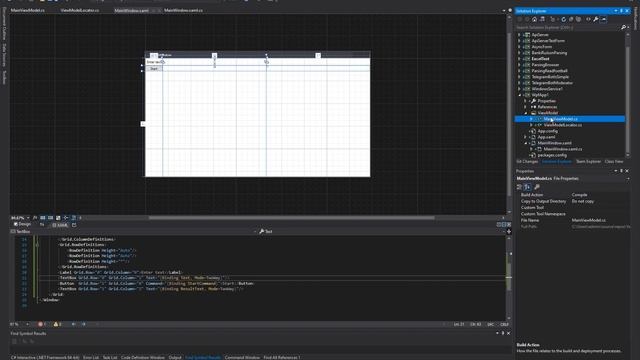Viewport: 640px width, 360px height.
Task: Click the search magnifier in Solution Explorer
Action: (623, 27)
